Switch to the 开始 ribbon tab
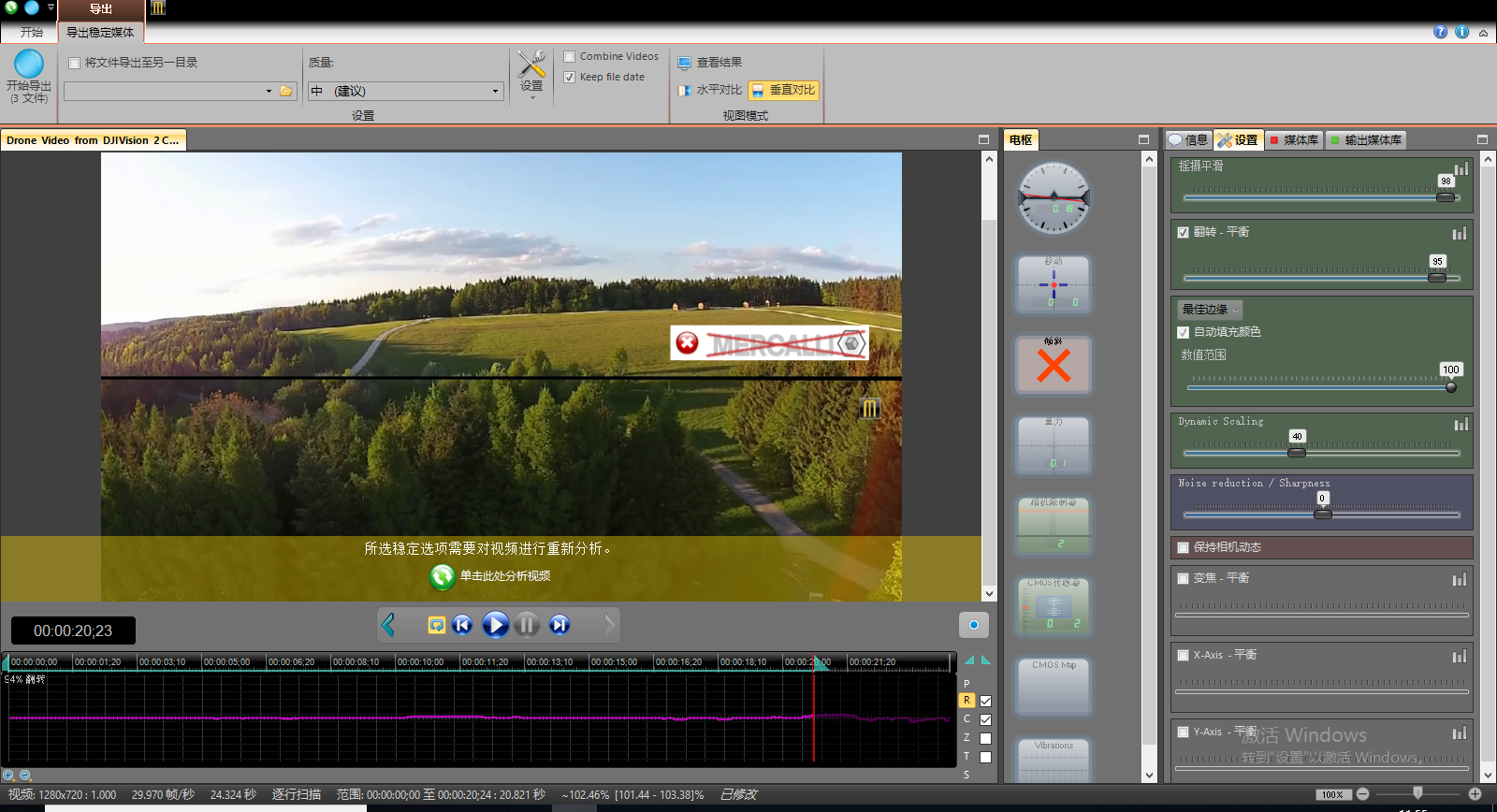 pyautogui.click(x=32, y=33)
